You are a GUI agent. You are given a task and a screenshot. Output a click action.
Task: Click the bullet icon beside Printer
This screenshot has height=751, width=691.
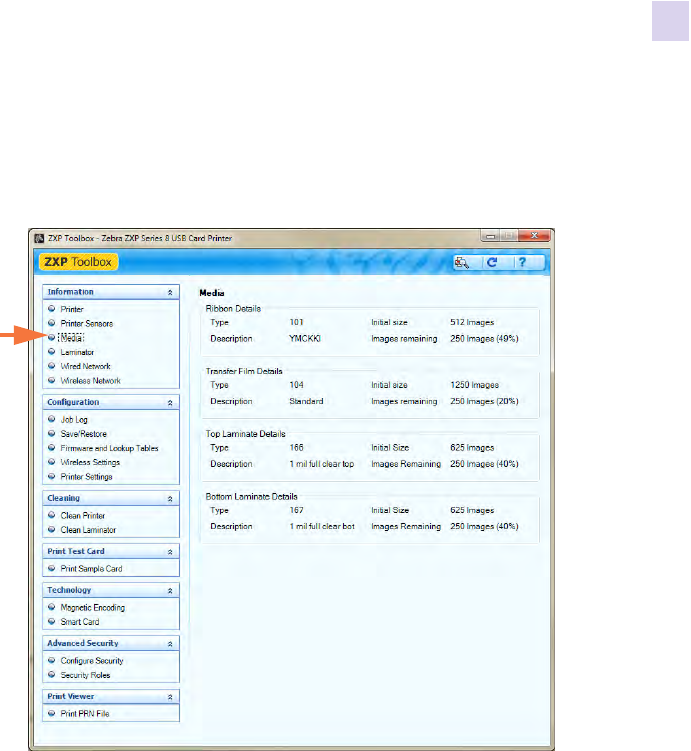click(x=52, y=309)
